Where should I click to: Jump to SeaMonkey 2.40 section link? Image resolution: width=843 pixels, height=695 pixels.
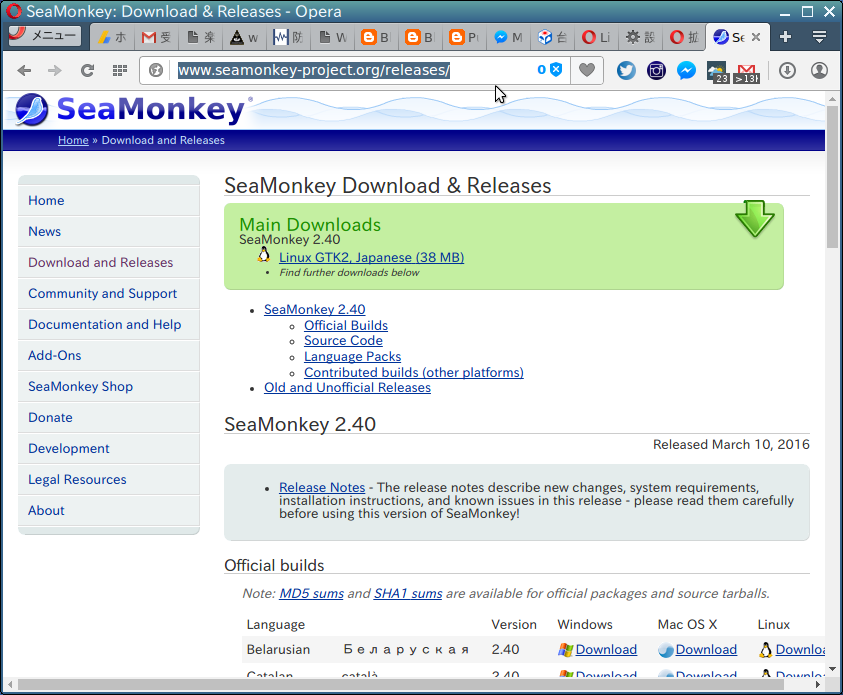[x=315, y=310]
